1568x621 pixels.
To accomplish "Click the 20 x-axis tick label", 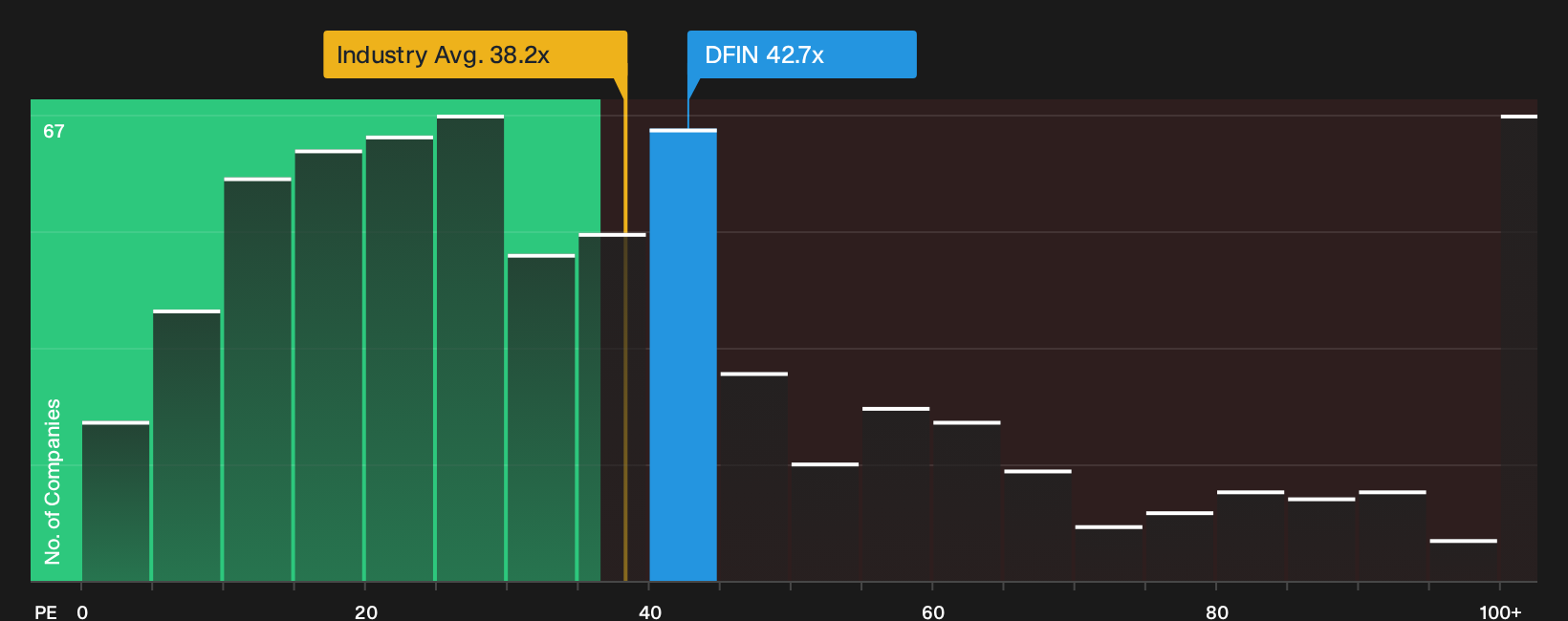I will tap(366, 611).
